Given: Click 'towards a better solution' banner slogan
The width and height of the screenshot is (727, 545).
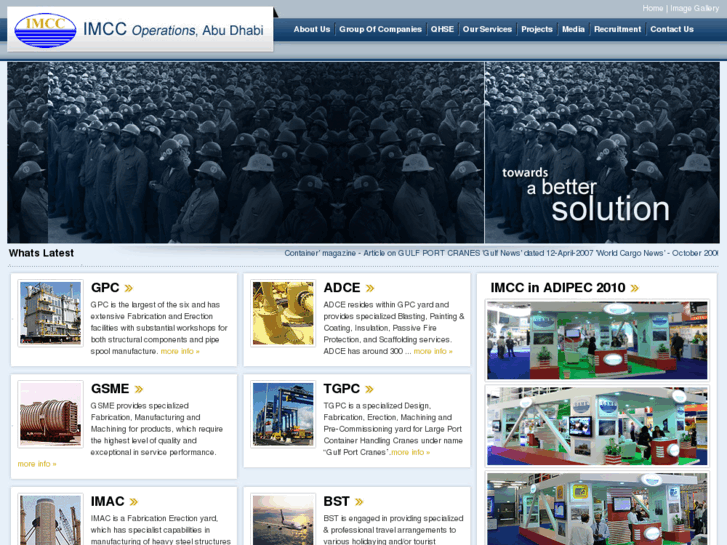Looking at the screenshot, I should tap(586, 194).
